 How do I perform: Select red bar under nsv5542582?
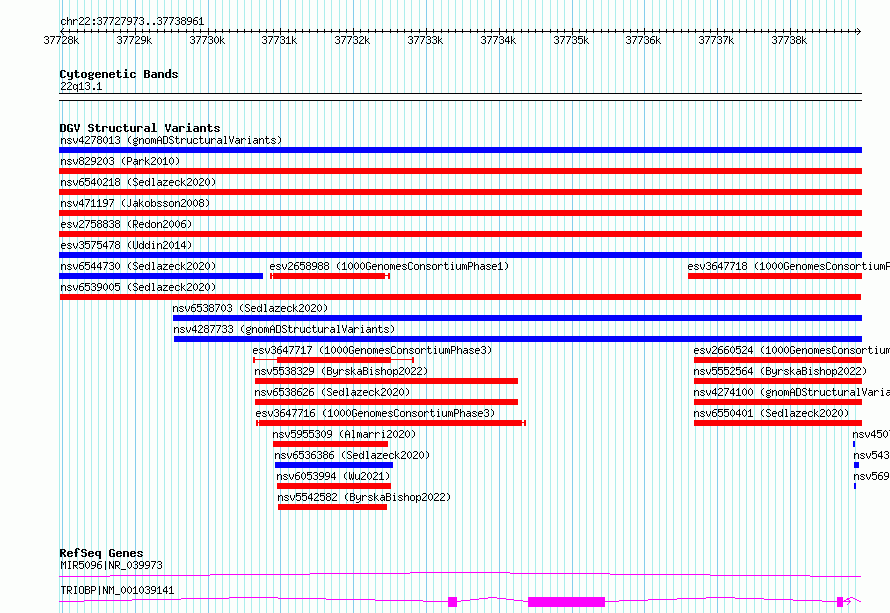(333, 507)
